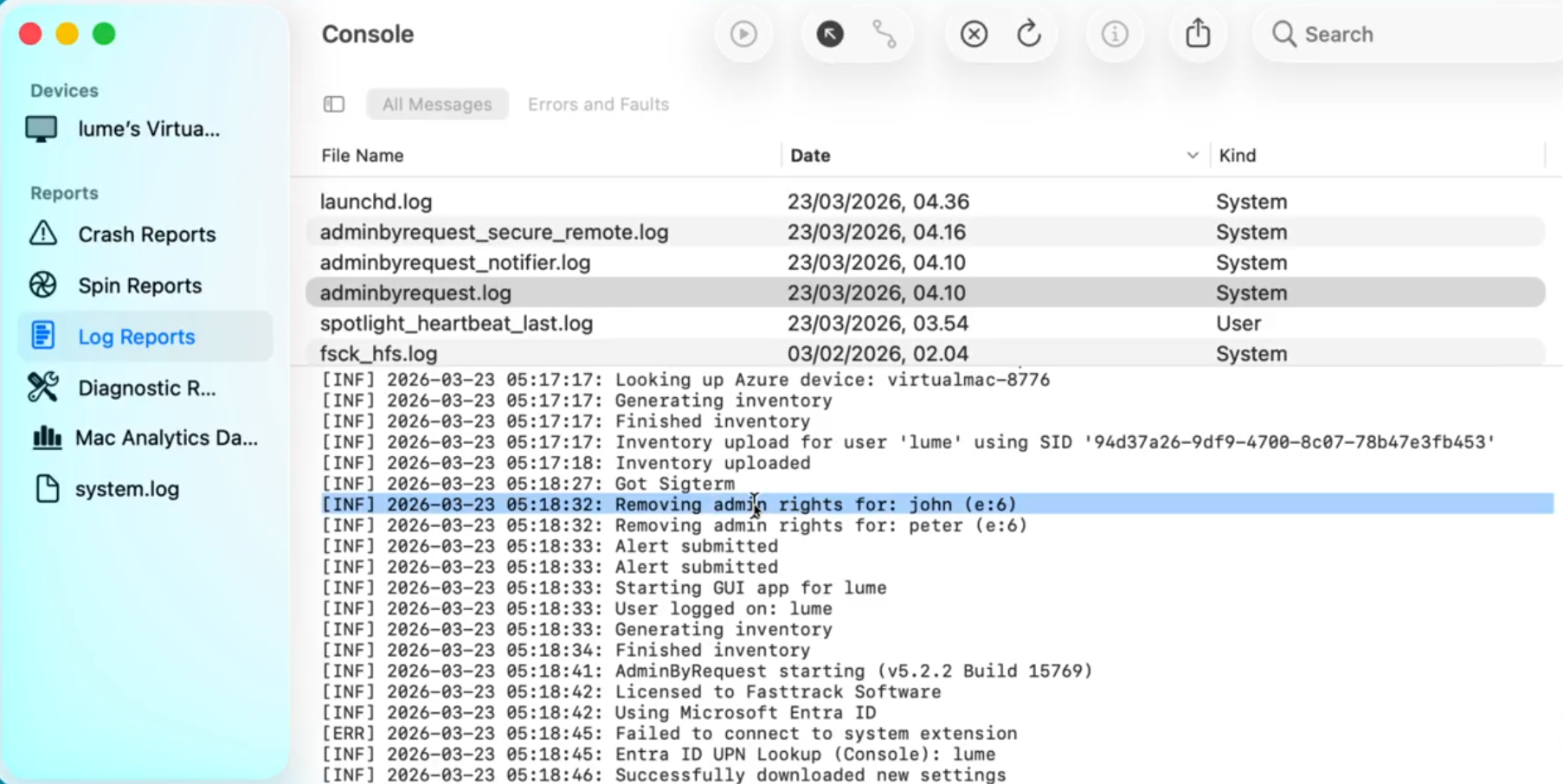
Task: Open system.log in sidebar
Action: click(x=145, y=489)
